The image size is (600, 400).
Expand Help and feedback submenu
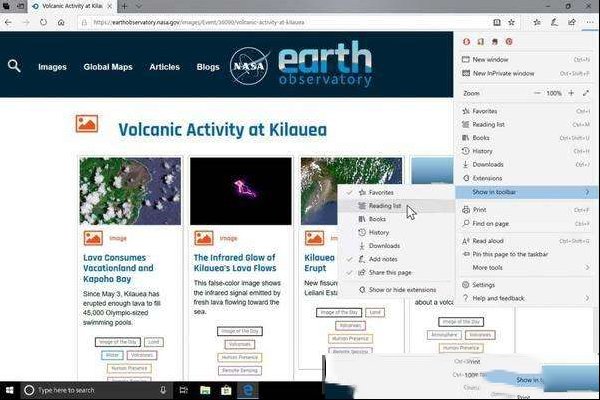click(527, 298)
